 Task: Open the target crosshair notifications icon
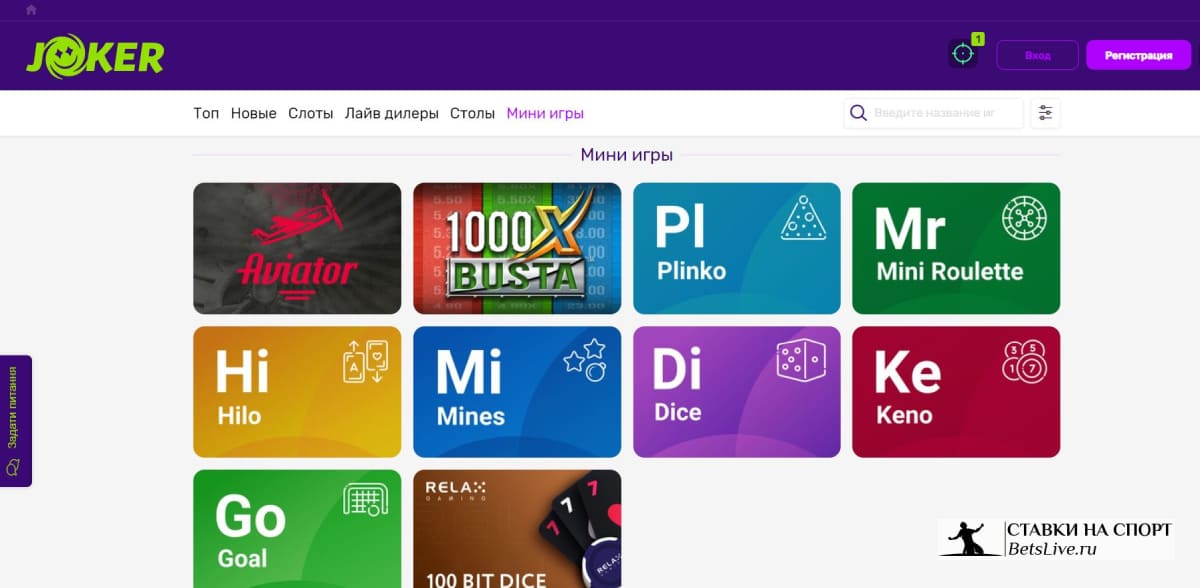click(x=963, y=54)
